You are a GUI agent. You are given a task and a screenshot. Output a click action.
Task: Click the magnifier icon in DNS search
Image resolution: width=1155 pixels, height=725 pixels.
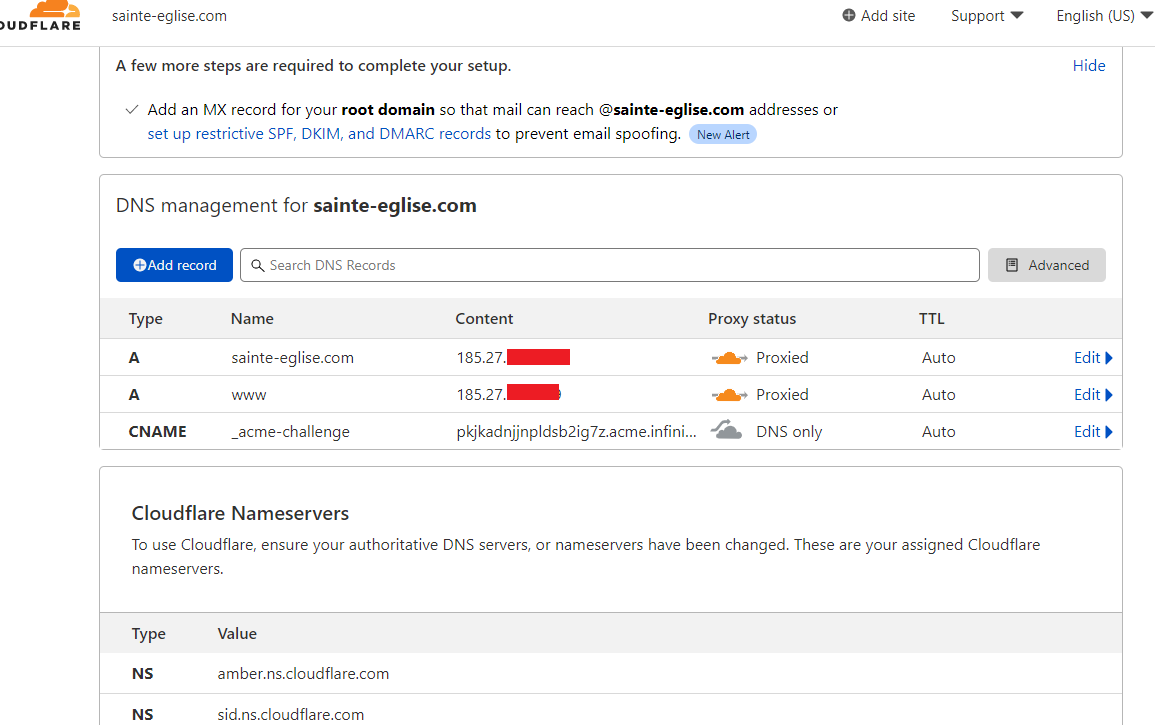pyautogui.click(x=258, y=265)
